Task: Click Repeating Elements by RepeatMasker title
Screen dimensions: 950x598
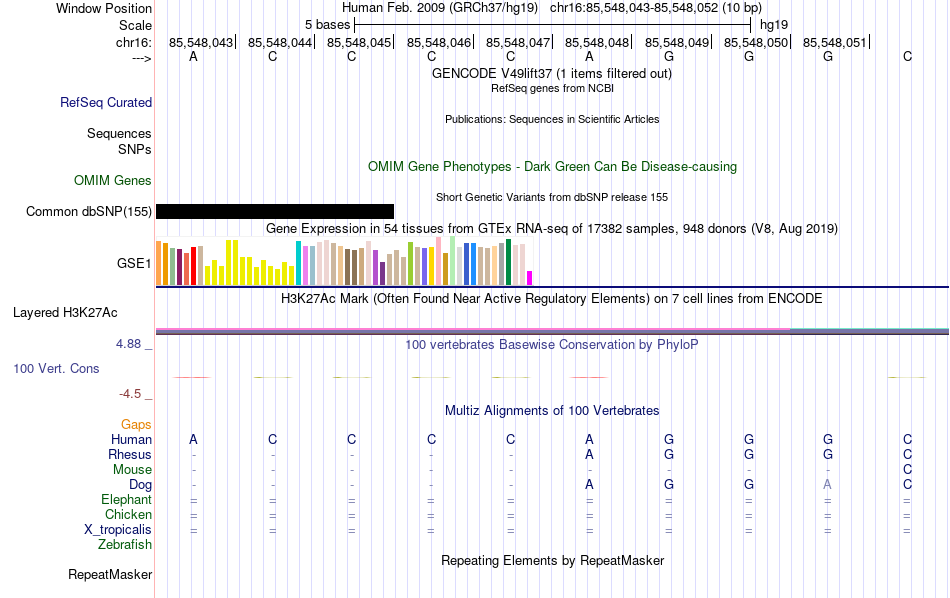Action: point(553,560)
